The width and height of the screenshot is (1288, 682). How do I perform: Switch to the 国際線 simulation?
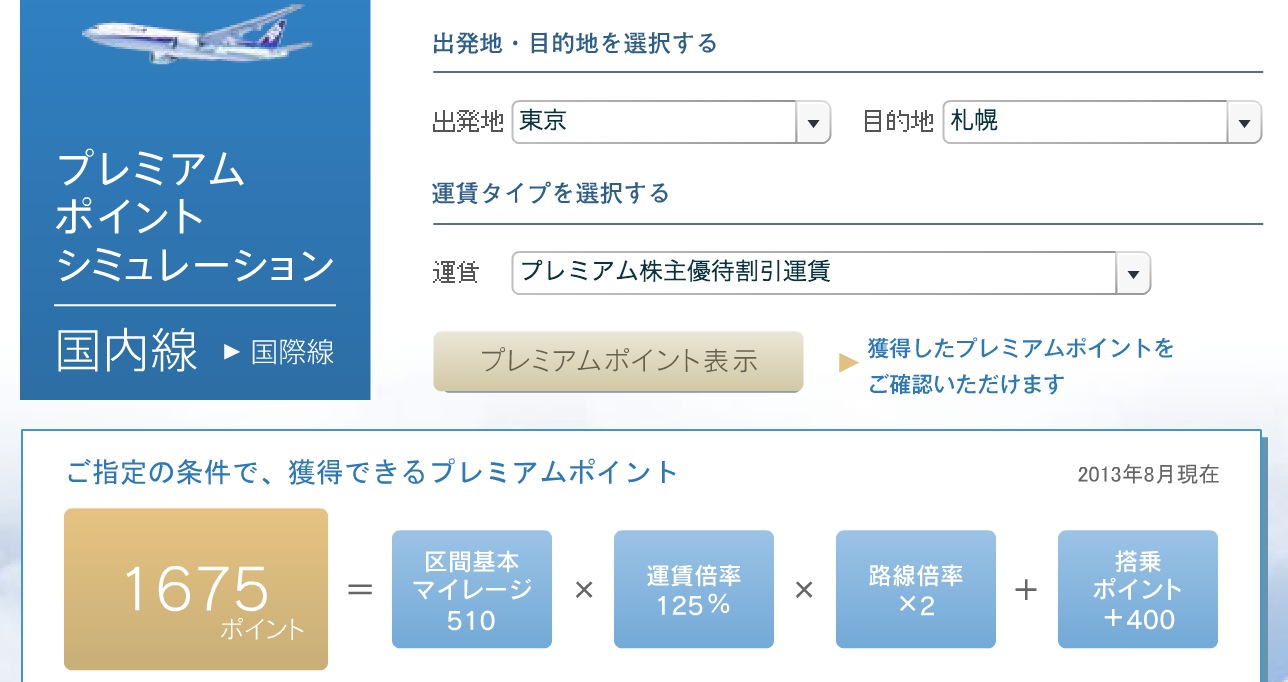[x=292, y=352]
